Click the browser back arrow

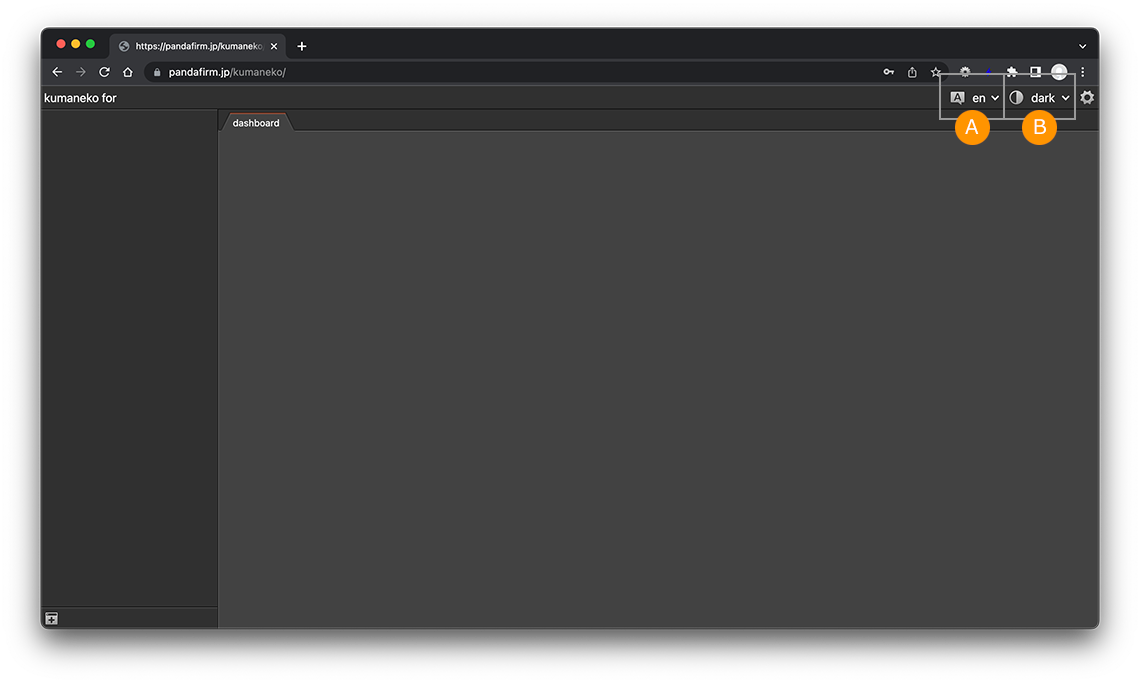point(57,72)
